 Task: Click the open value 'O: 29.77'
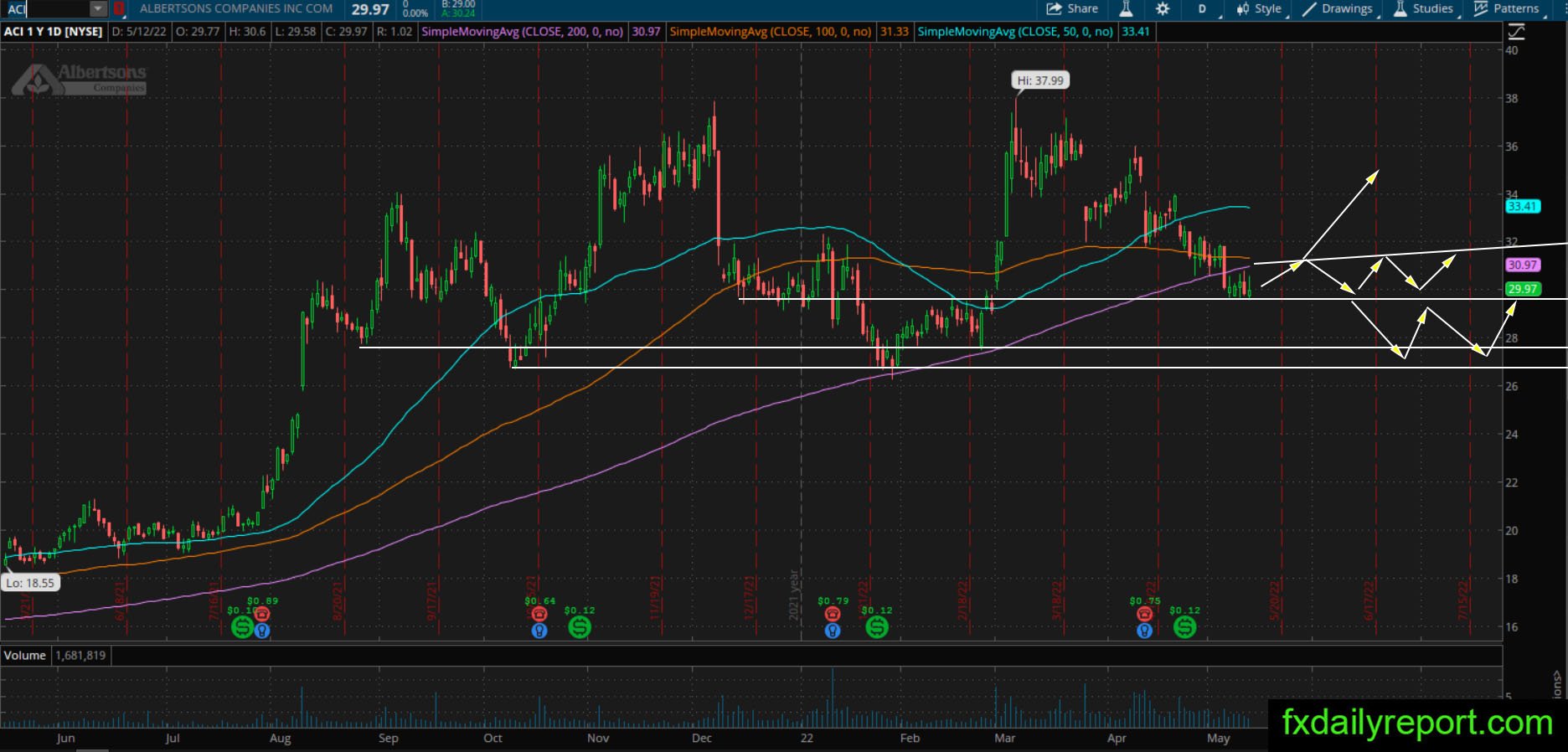pos(198,32)
